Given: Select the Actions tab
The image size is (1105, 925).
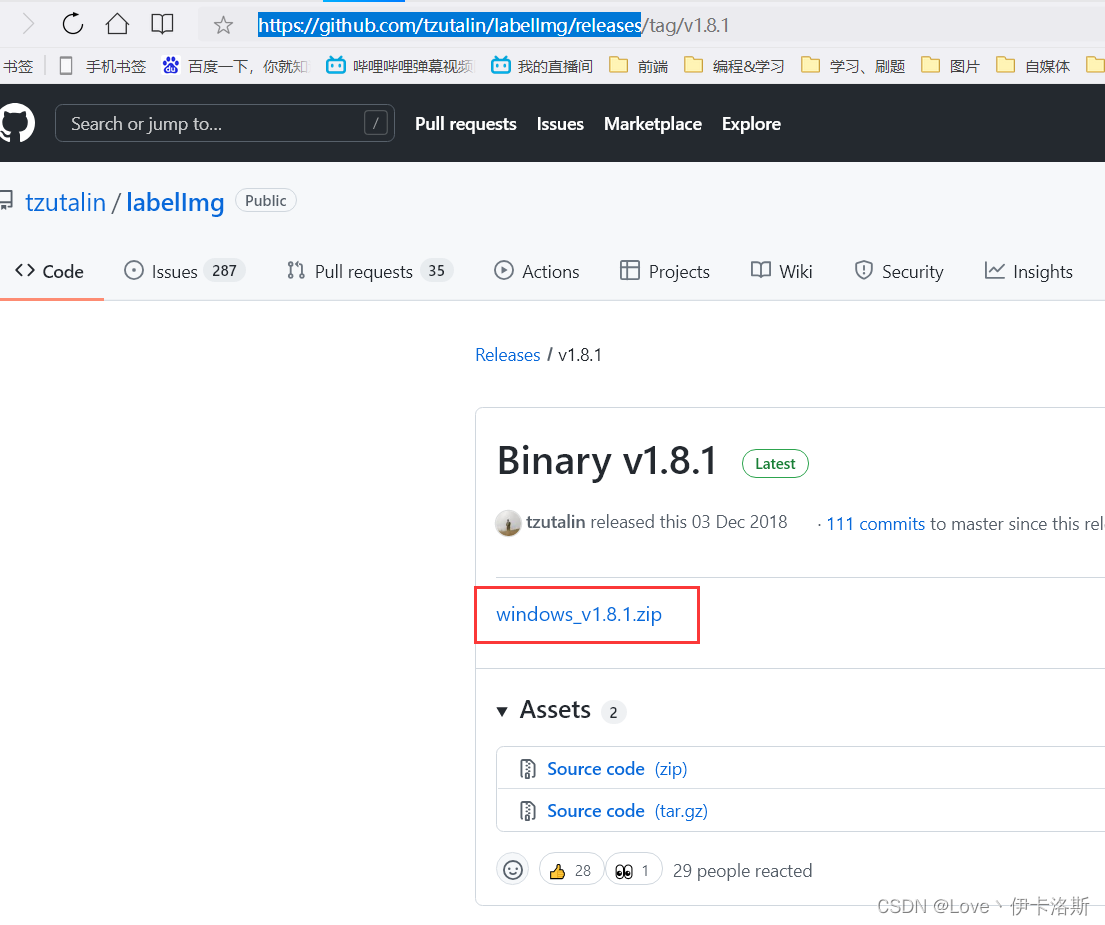Looking at the screenshot, I should [x=537, y=271].
